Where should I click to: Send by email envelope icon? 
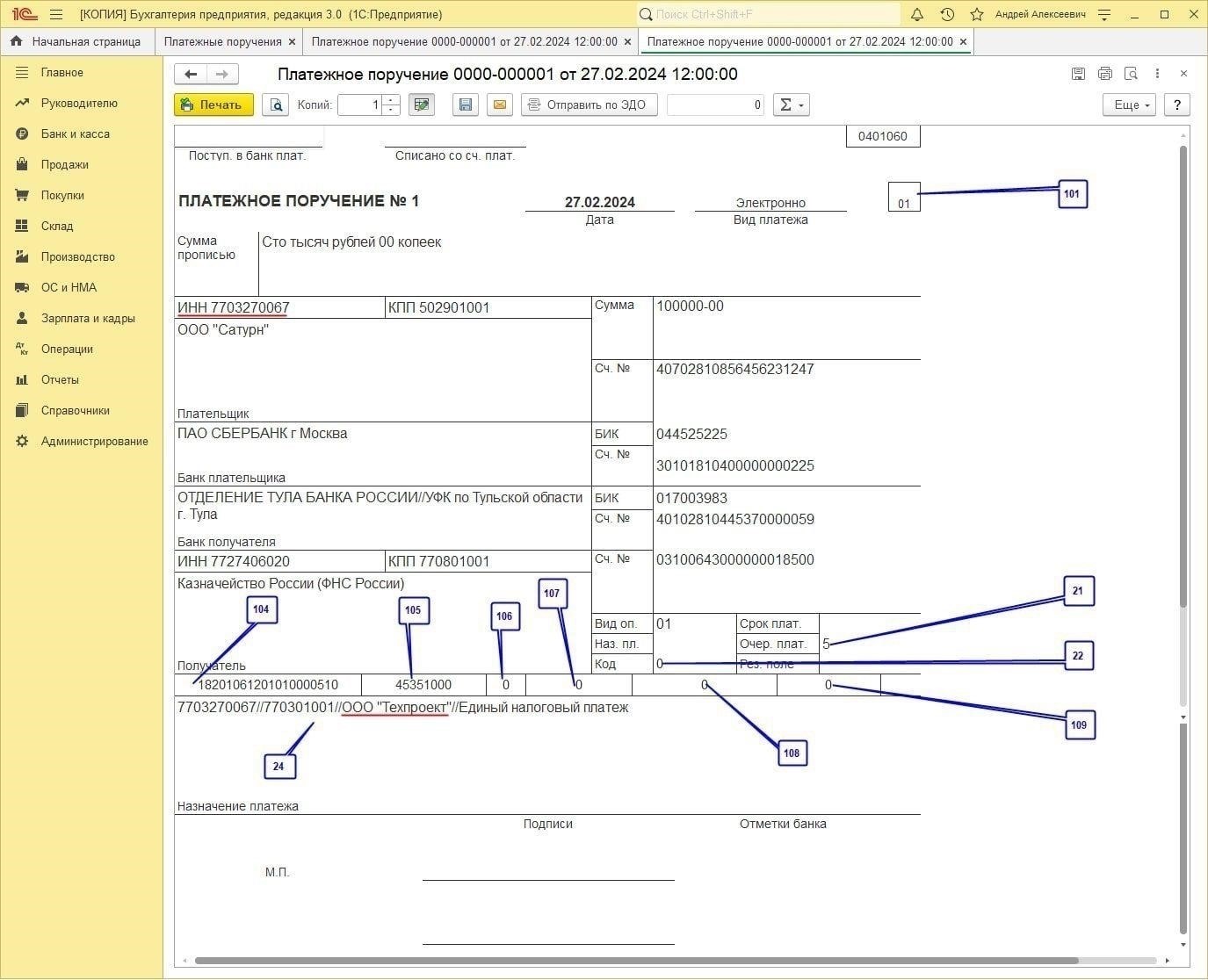pos(499,104)
